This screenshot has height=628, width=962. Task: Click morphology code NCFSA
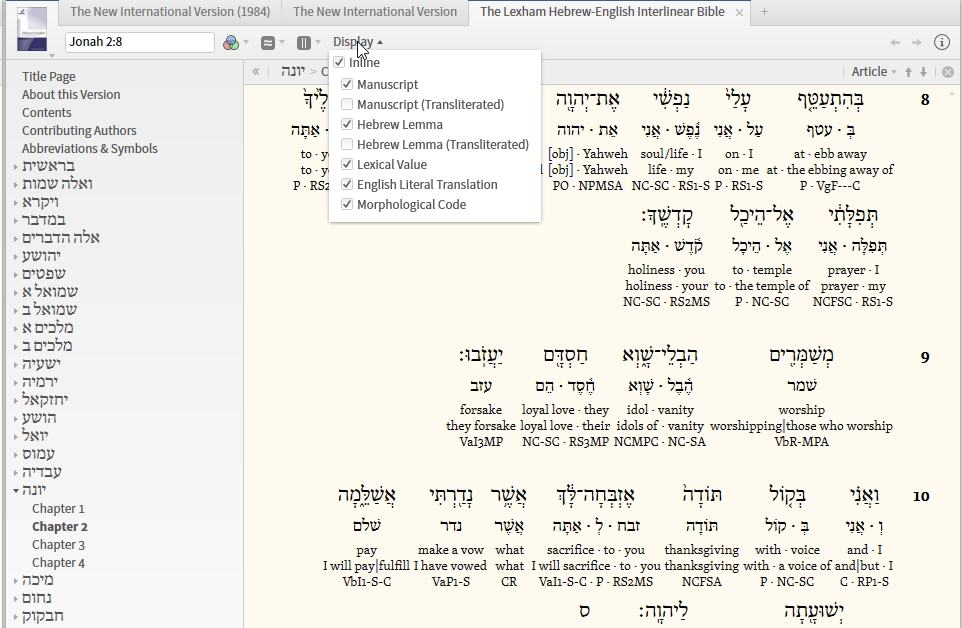coord(701,581)
